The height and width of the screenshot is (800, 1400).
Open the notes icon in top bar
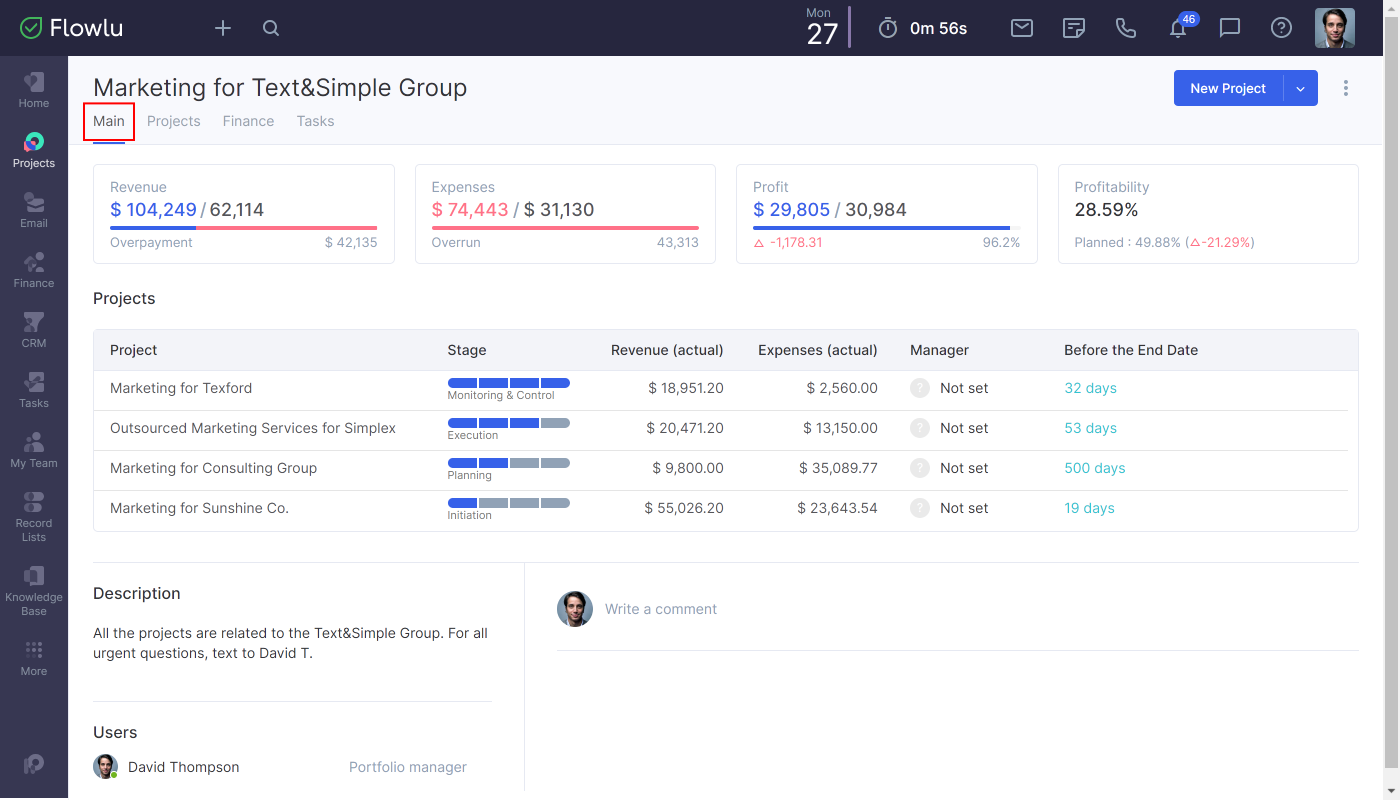(1074, 28)
